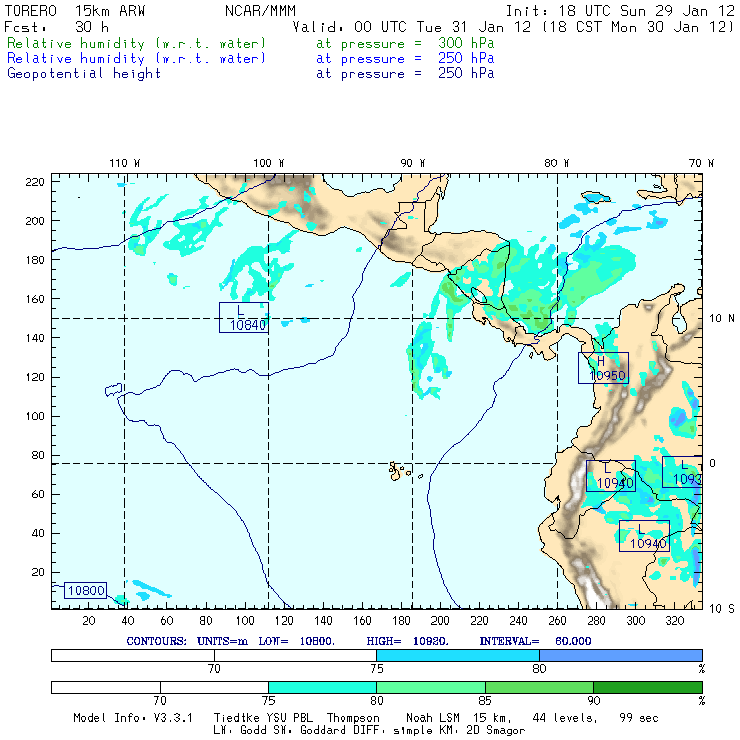Click the dark green above-90% swatch in the lower colorbar
The height and width of the screenshot is (740, 740).
click(648, 687)
